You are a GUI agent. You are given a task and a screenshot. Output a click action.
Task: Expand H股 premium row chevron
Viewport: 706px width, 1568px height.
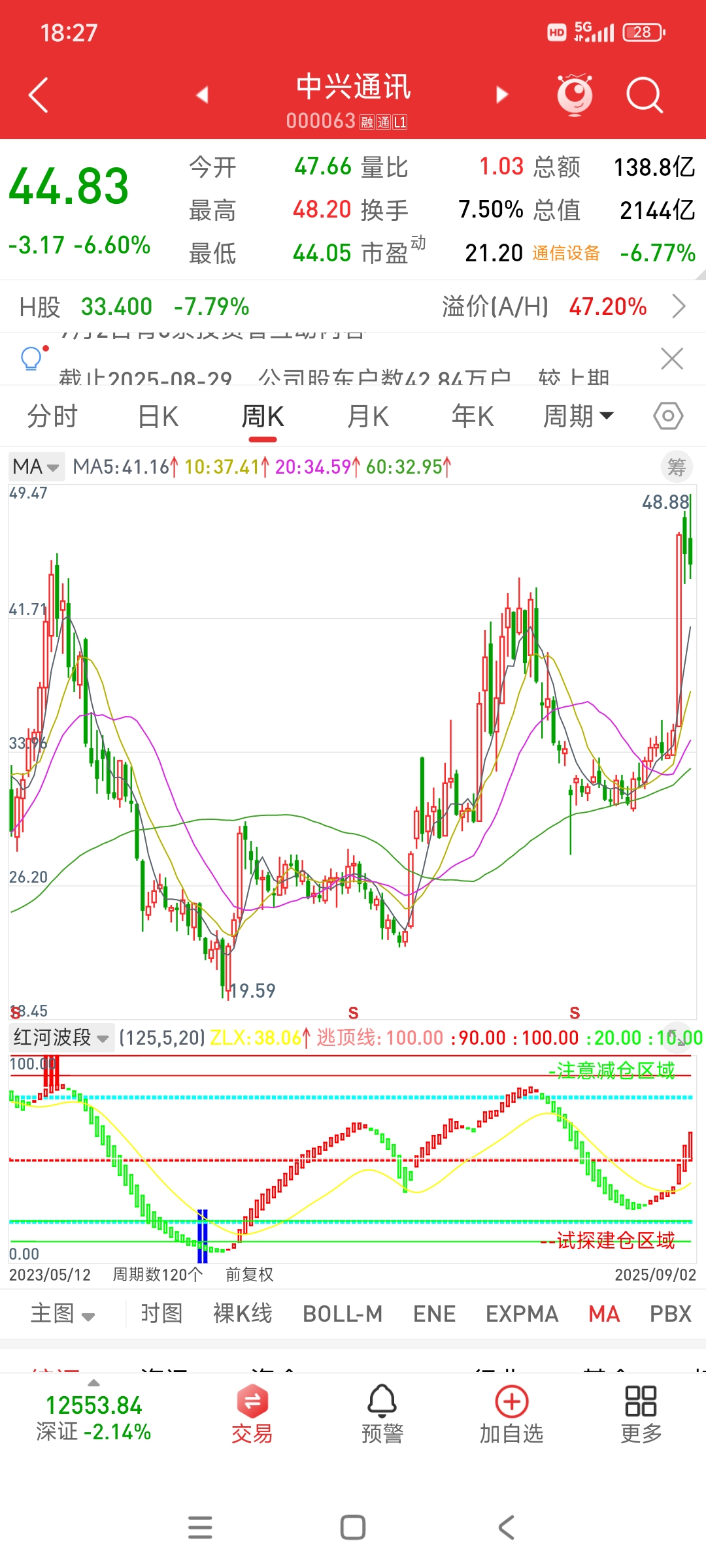click(x=679, y=306)
